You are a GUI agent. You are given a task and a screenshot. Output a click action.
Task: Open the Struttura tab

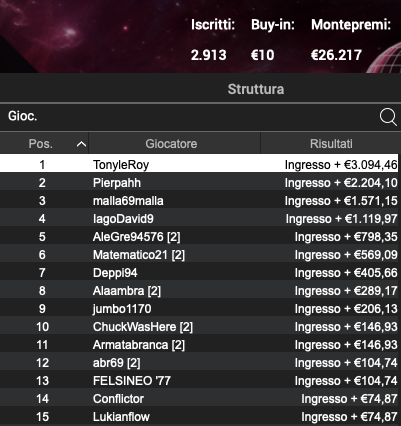256,89
